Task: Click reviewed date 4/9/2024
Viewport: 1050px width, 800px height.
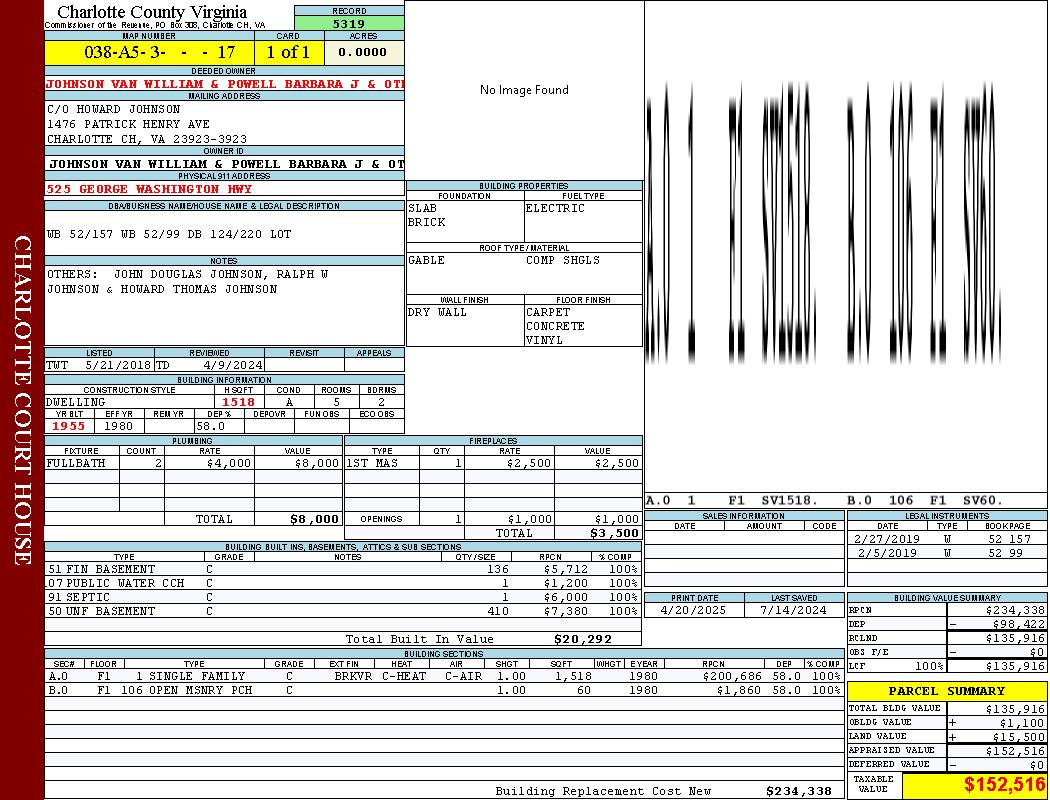Action: [233, 366]
